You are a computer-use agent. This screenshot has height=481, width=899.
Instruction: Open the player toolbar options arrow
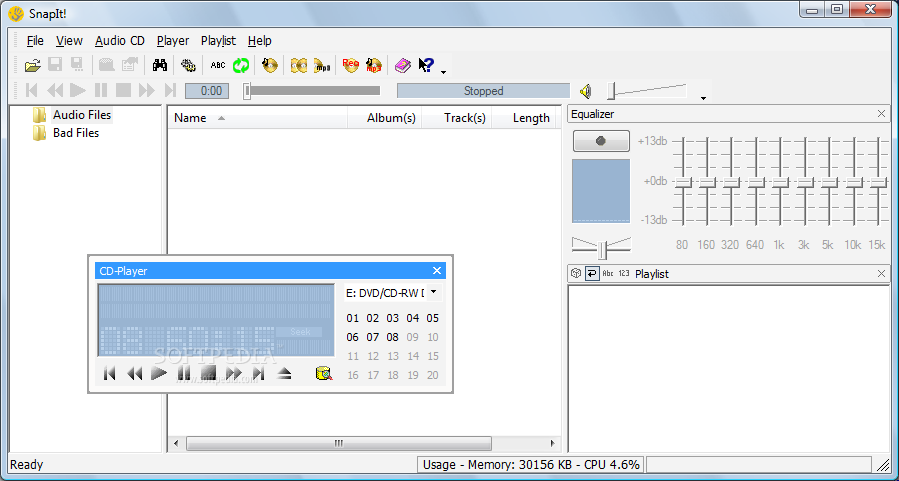click(703, 98)
